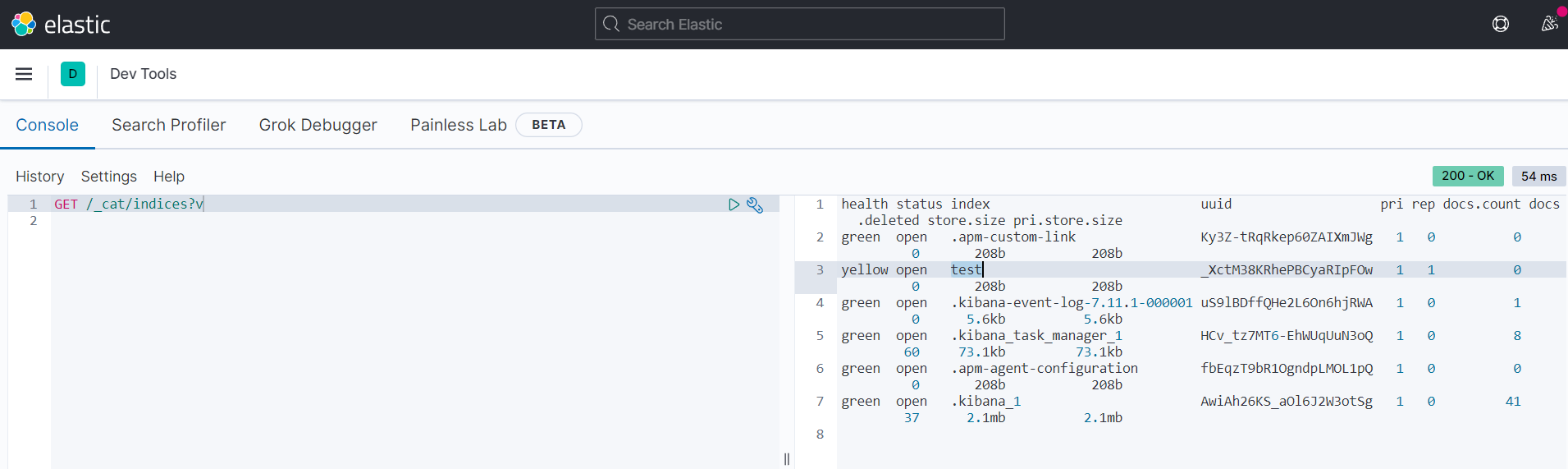1568x469 pixels.
Task: Open the newsfeed celebration icon
Action: pyautogui.click(x=1549, y=24)
